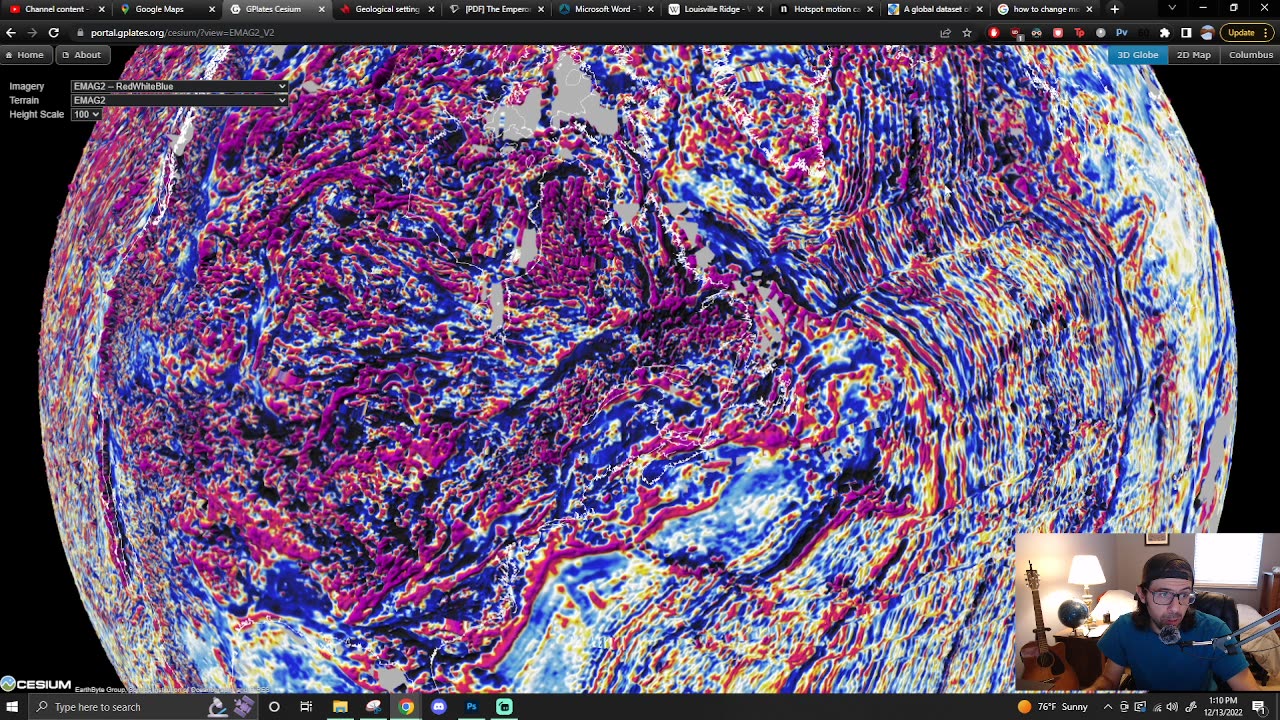The image size is (1280, 720).
Task: Switch to Columbus view
Action: (1250, 55)
